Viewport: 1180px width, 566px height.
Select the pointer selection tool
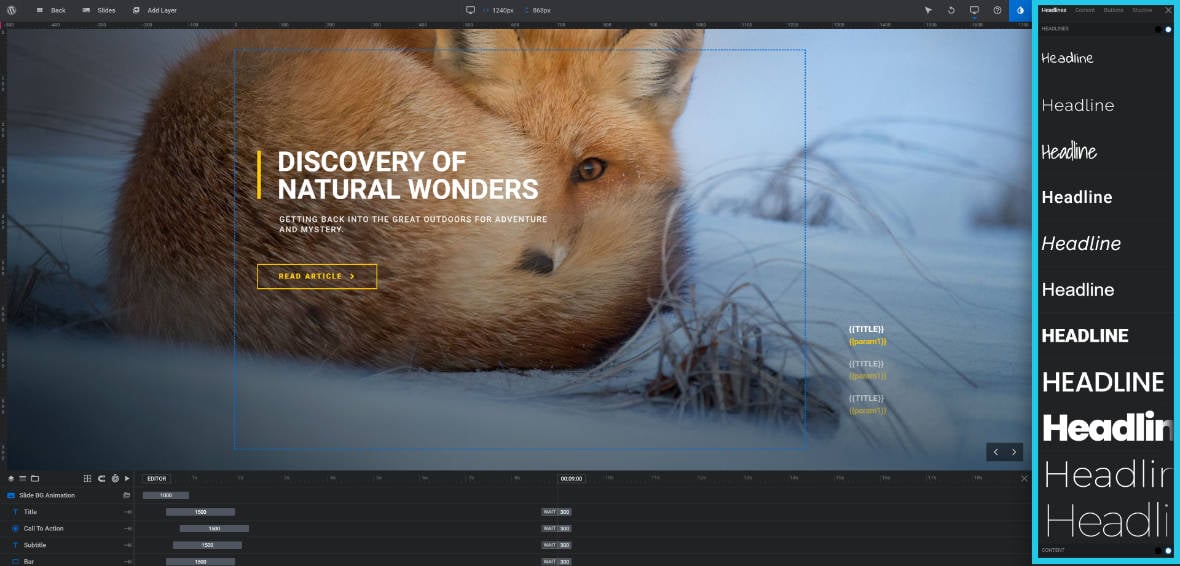click(928, 11)
